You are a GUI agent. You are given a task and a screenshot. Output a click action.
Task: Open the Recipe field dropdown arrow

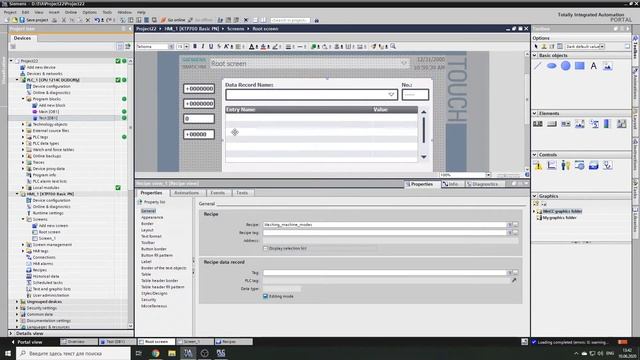click(x=509, y=224)
